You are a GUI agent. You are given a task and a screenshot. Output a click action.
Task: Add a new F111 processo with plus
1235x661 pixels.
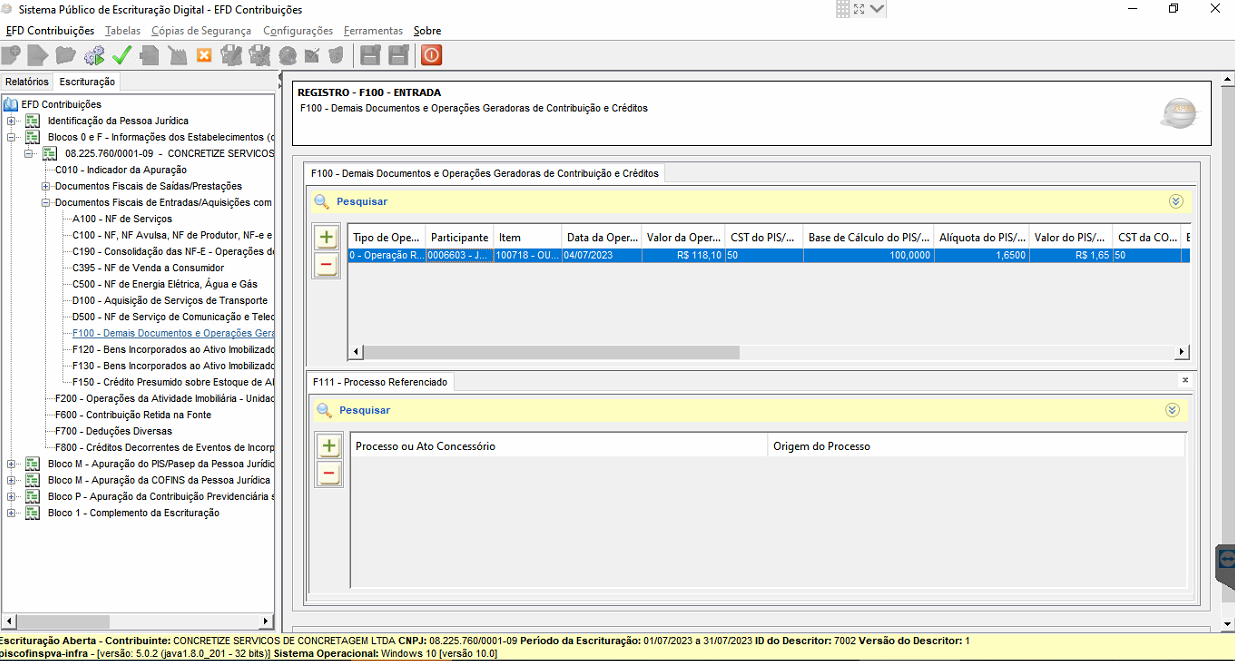point(329,446)
